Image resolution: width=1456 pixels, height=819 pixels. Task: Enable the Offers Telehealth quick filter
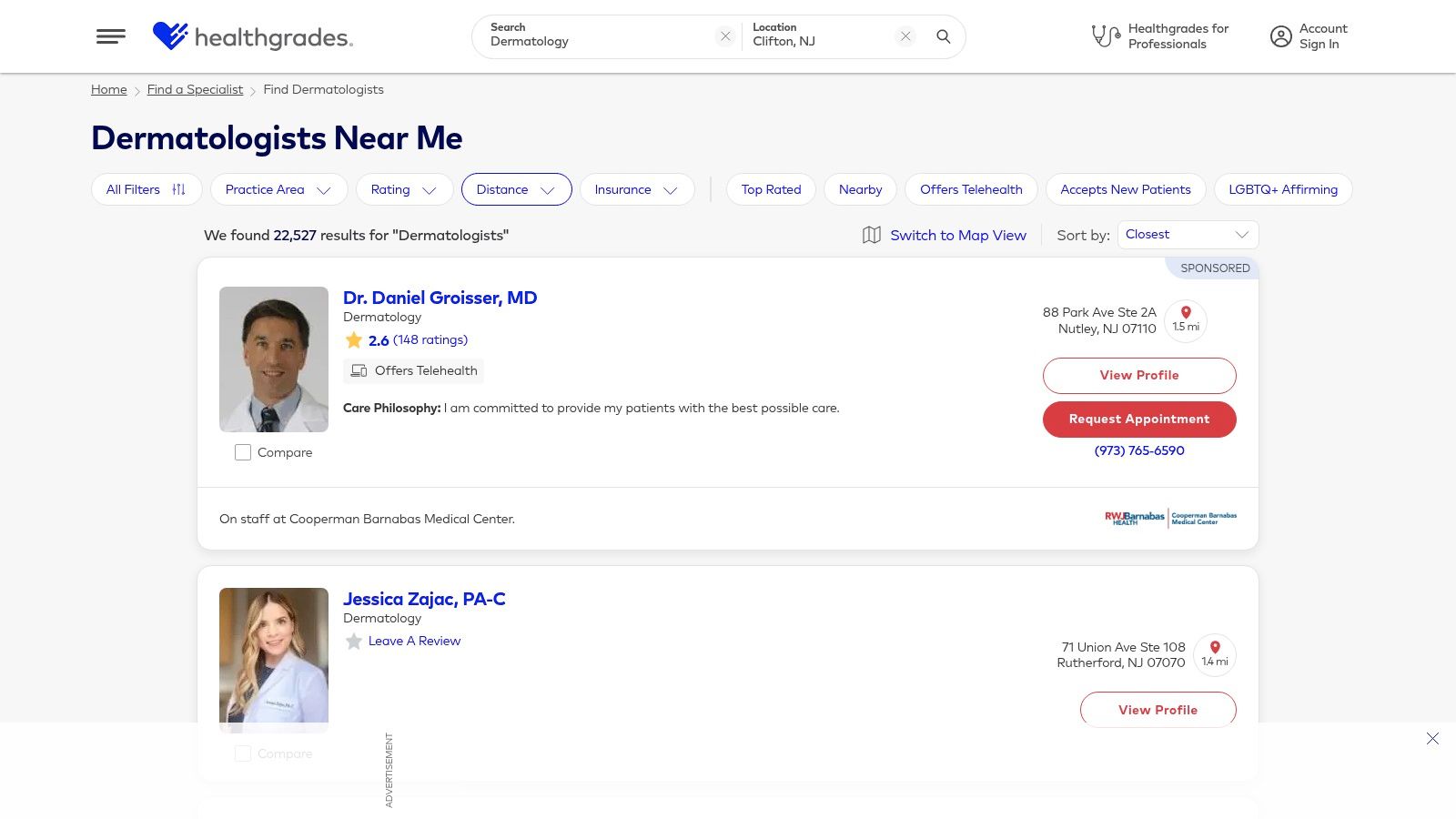(x=971, y=189)
